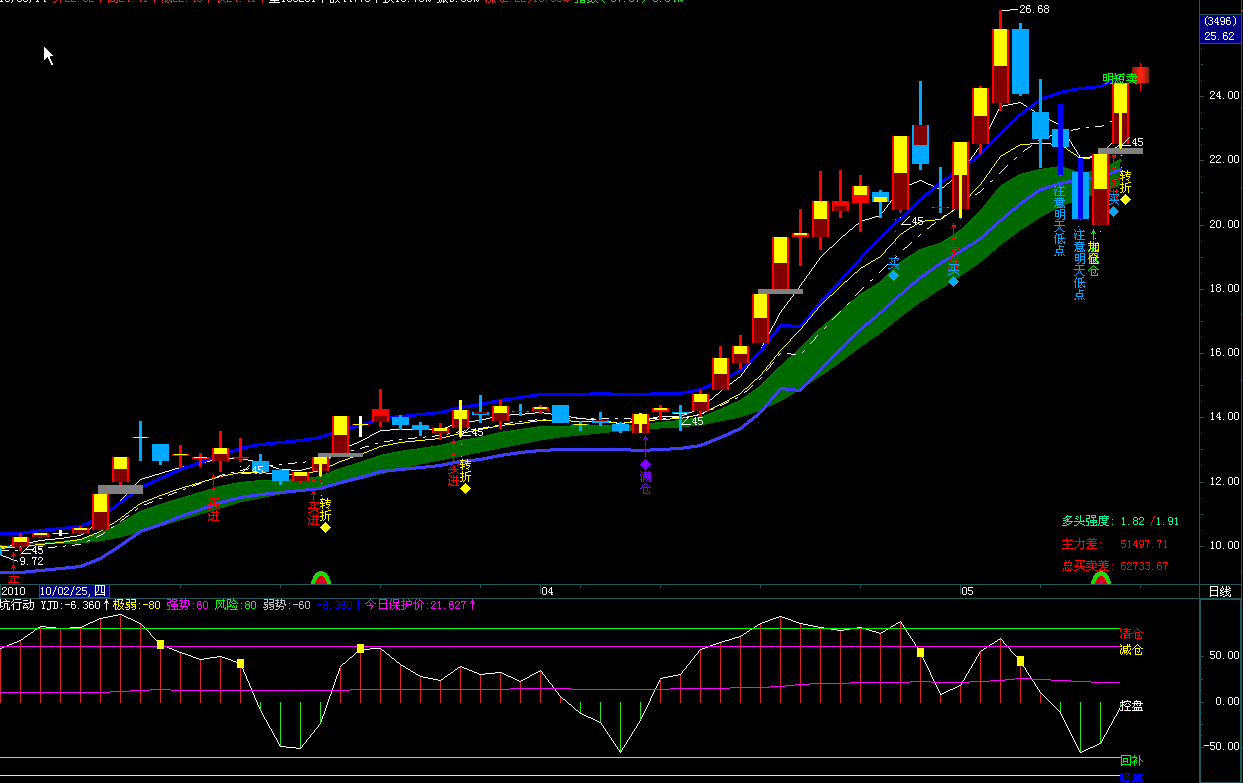
Task: Click the green 明短卖 signal label
Action: click(1120, 78)
